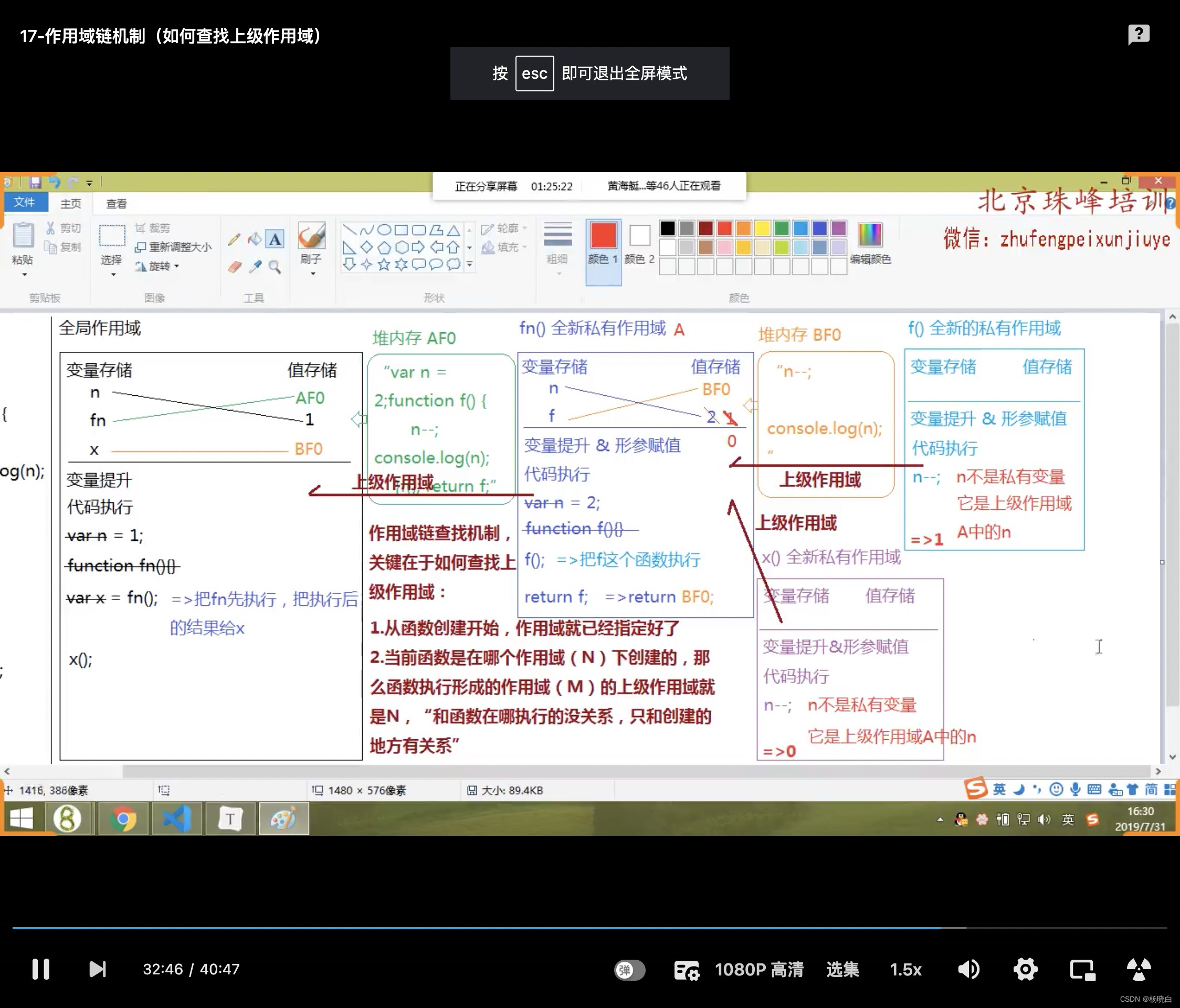Image resolution: width=1180 pixels, height=1008 pixels.
Task: Click the Undo icon in quick access
Action: click(54, 182)
